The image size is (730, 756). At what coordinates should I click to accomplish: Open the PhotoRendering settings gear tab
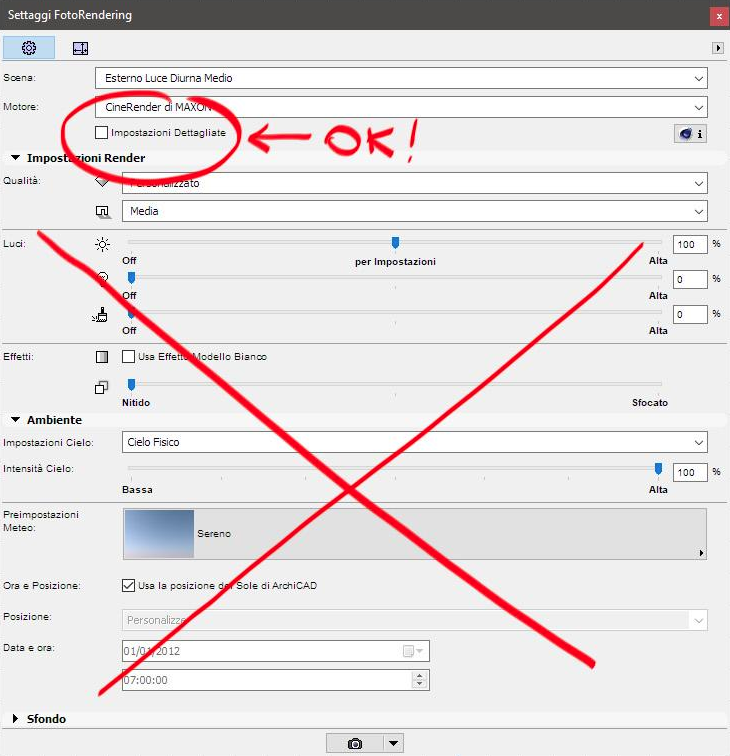(x=29, y=47)
